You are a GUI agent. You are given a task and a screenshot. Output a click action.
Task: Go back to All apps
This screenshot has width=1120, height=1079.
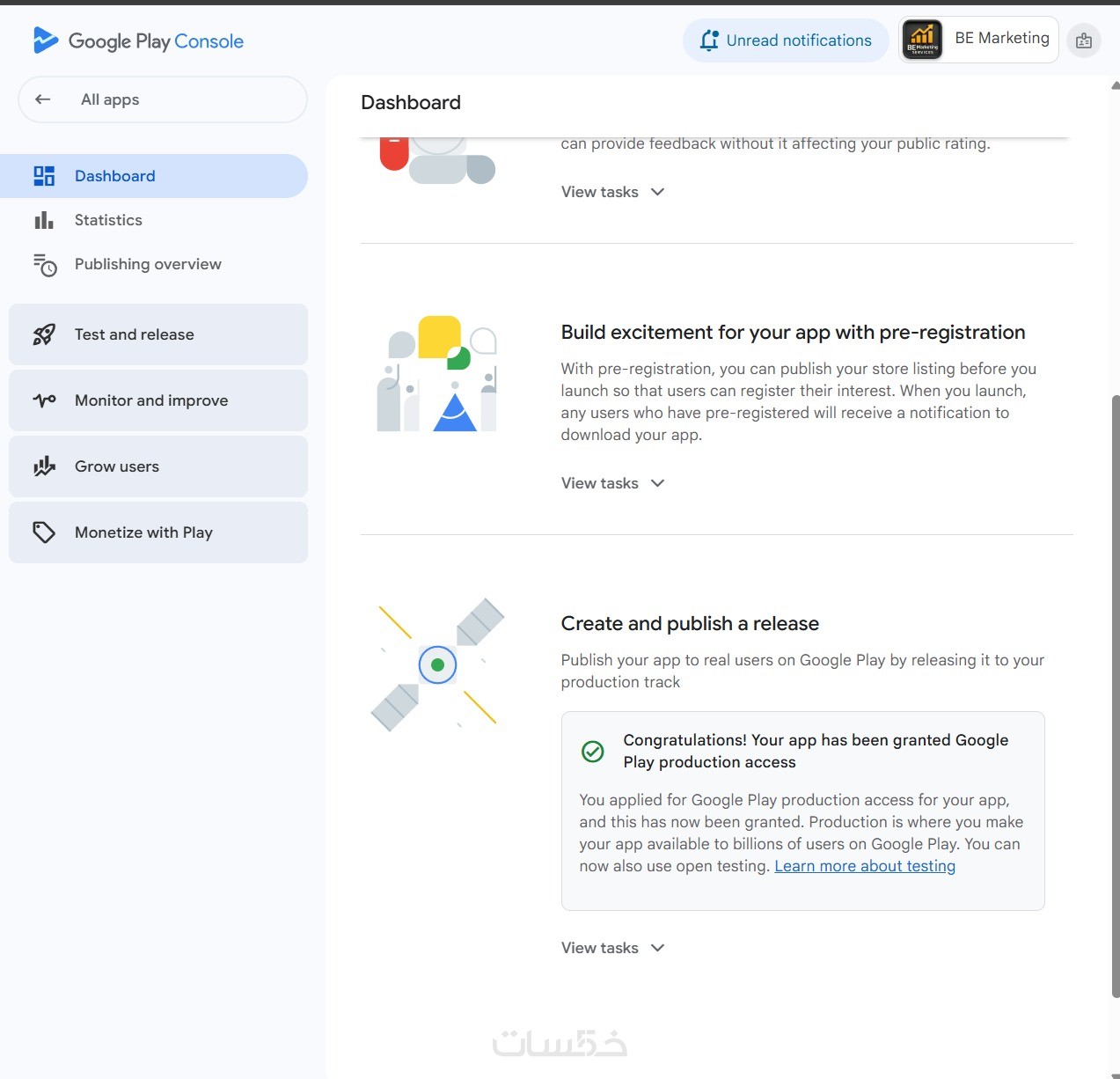[163, 99]
